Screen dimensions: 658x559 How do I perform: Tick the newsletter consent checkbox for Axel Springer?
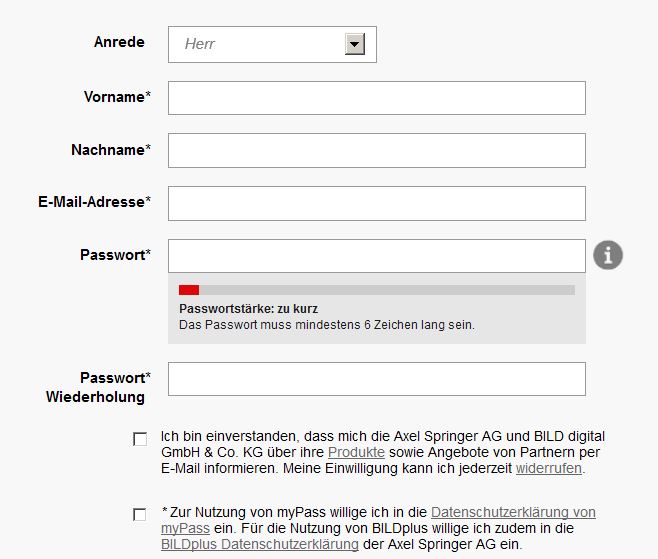coord(140,439)
